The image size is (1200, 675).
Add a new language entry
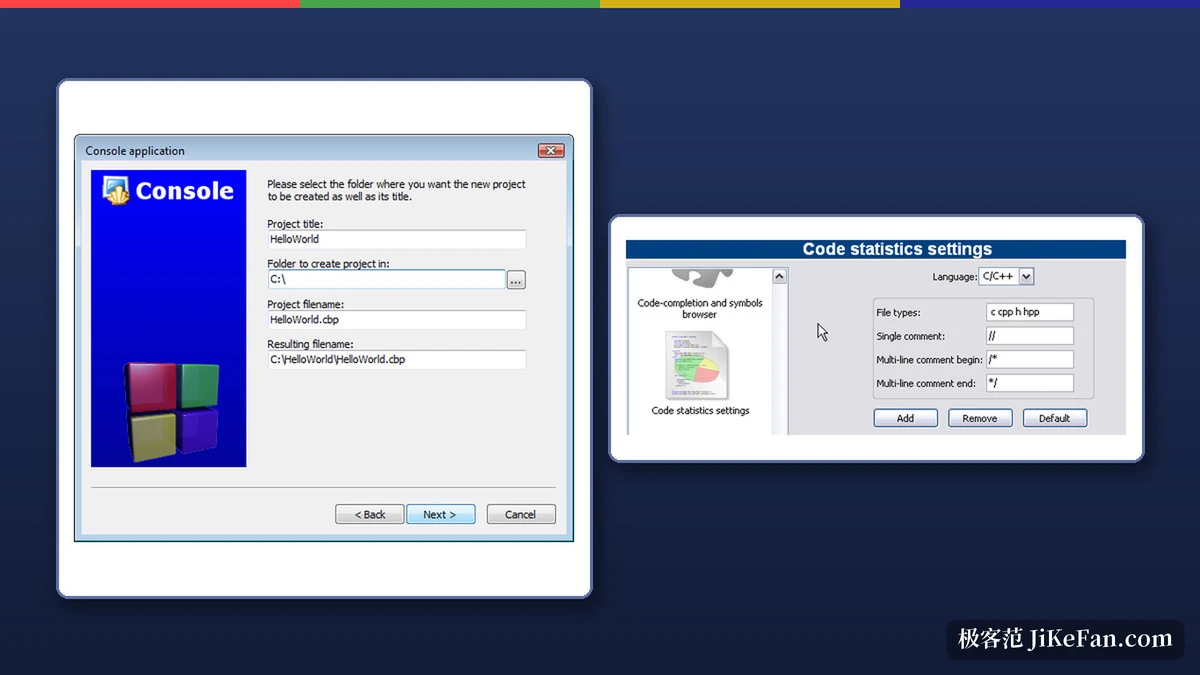(906, 418)
